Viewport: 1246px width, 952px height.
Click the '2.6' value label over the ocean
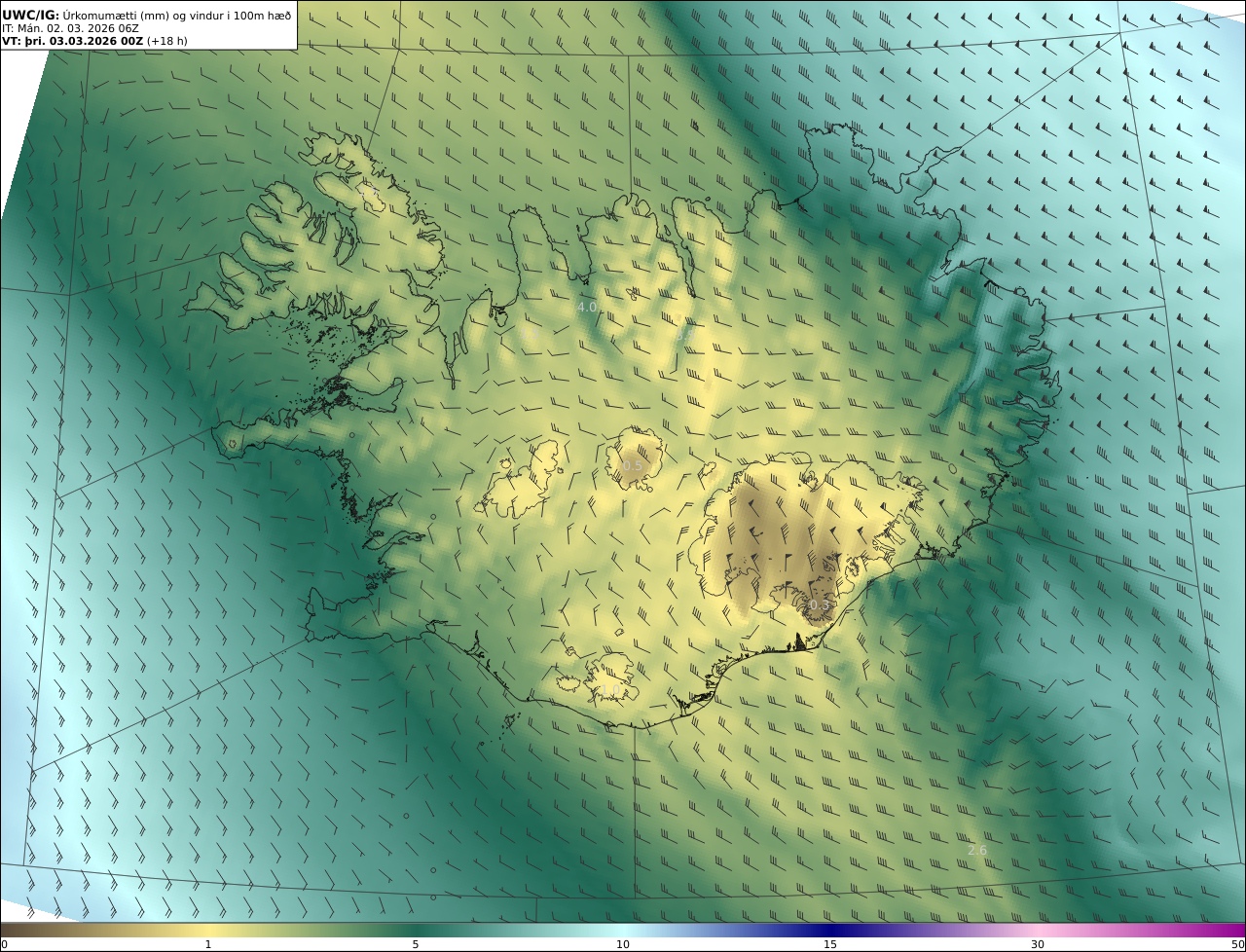pyautogui.click(x=977, y=850)
